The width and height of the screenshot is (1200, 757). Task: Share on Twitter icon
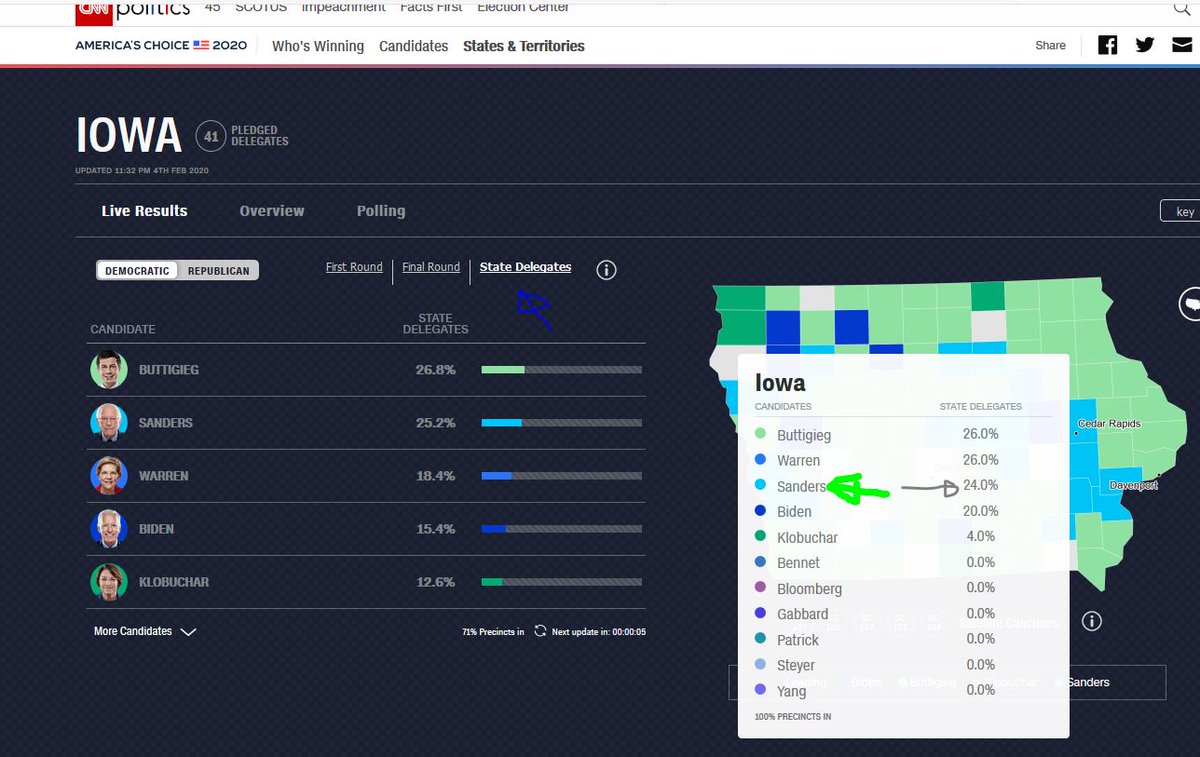(1145, 45)
